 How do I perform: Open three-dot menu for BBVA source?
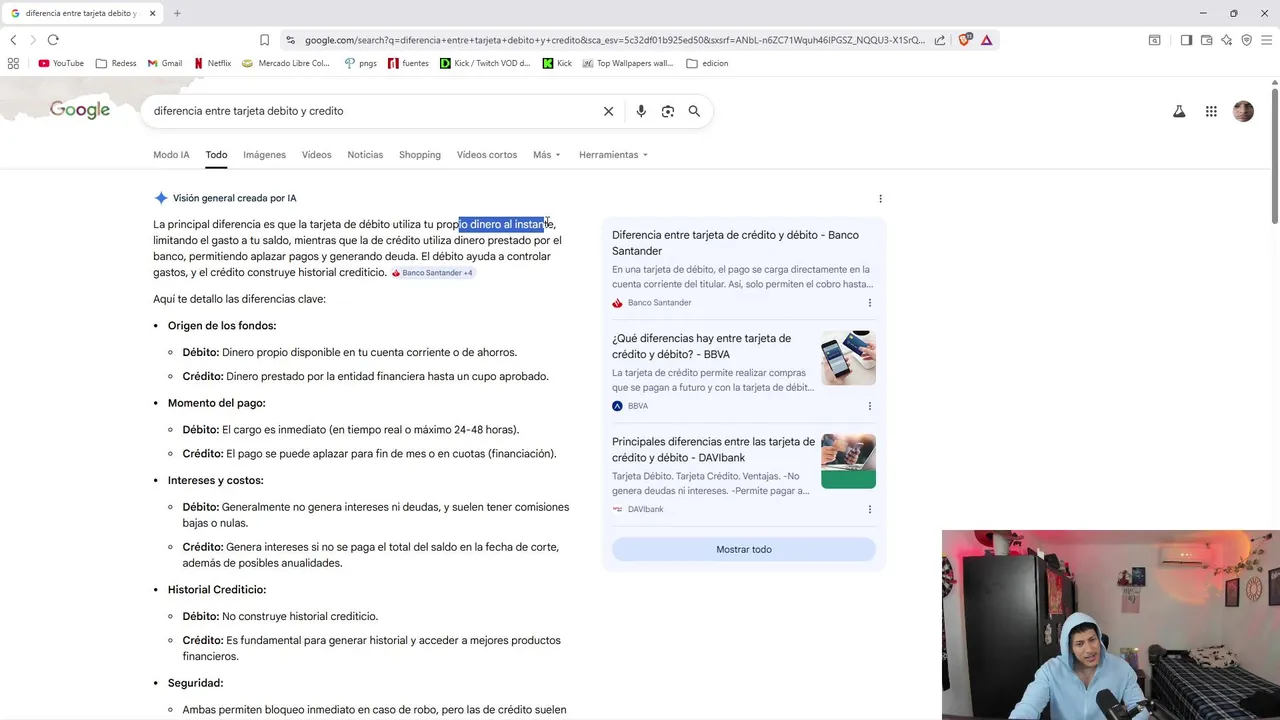click(869, 406)
